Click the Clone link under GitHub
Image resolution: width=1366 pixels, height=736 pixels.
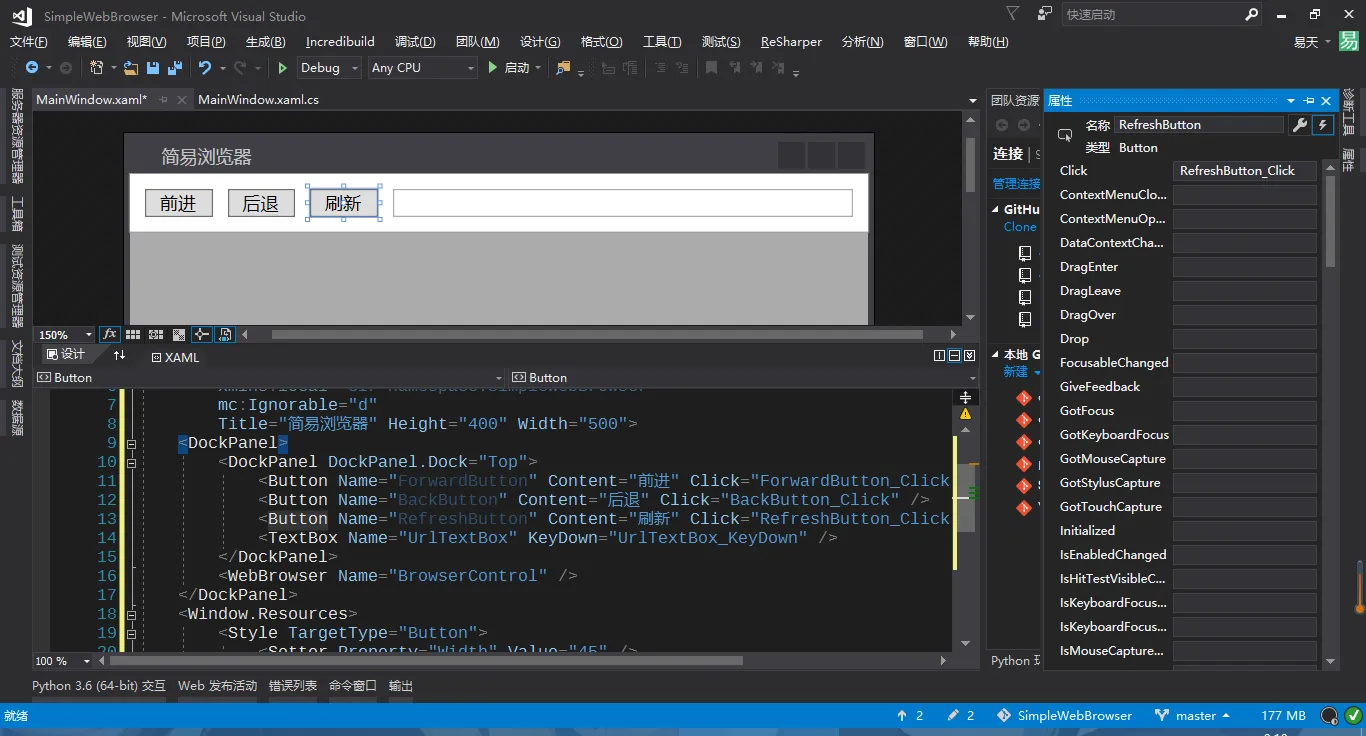1020,227
